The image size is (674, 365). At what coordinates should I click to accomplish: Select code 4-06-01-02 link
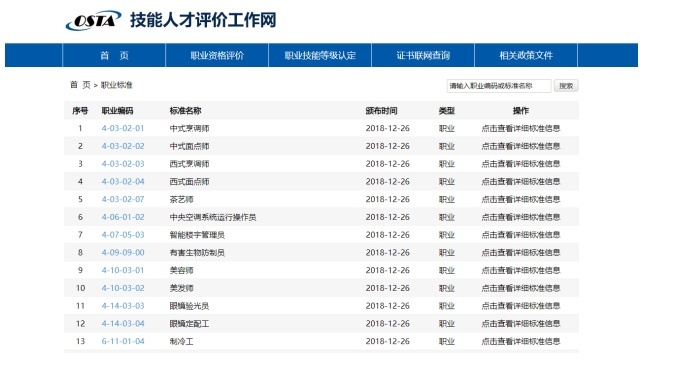coord(123,217)
